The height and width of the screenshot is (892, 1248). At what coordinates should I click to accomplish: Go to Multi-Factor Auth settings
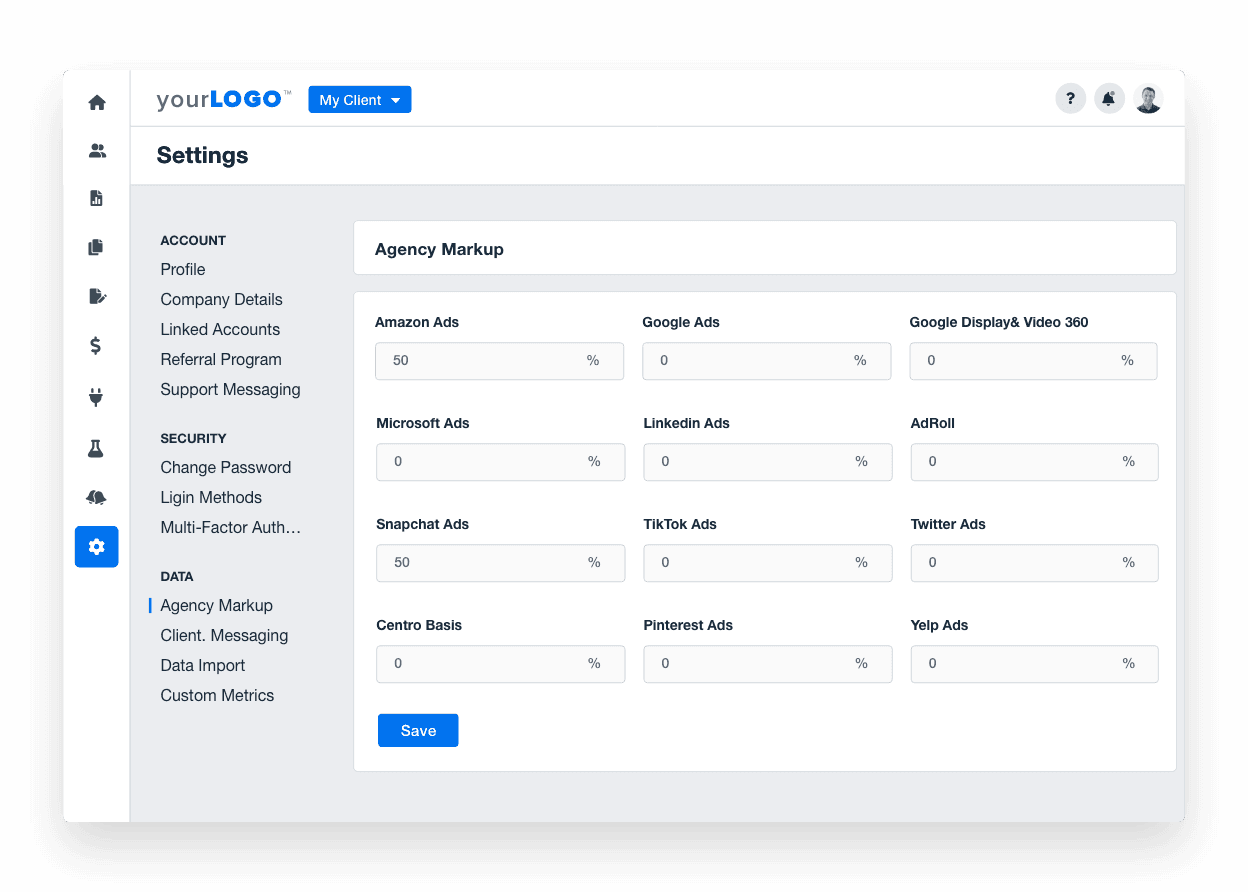230,527
